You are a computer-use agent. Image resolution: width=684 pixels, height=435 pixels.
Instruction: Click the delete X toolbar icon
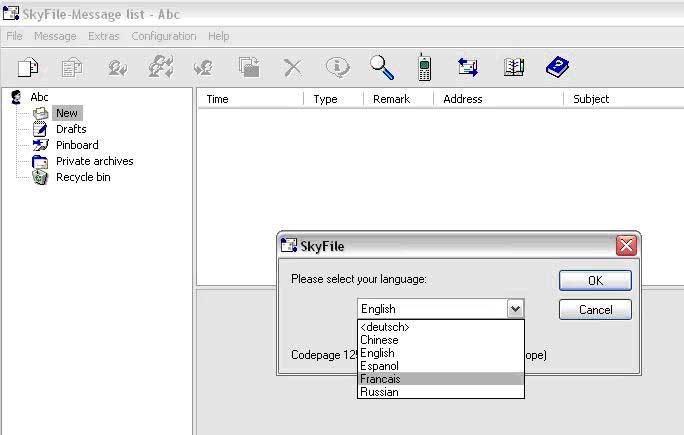click(293, 68)
